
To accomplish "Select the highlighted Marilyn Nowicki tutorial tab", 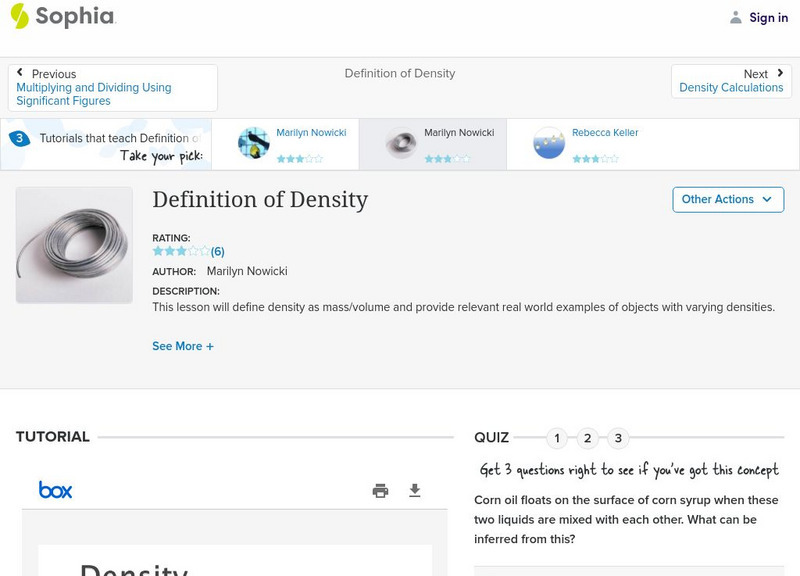I will (x=432, y=144).
